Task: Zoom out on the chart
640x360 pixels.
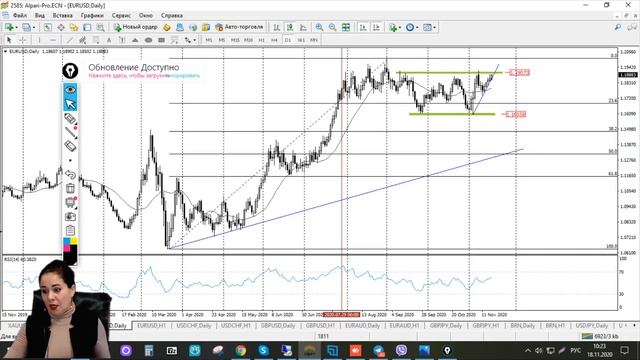Action: click(333, 27)
